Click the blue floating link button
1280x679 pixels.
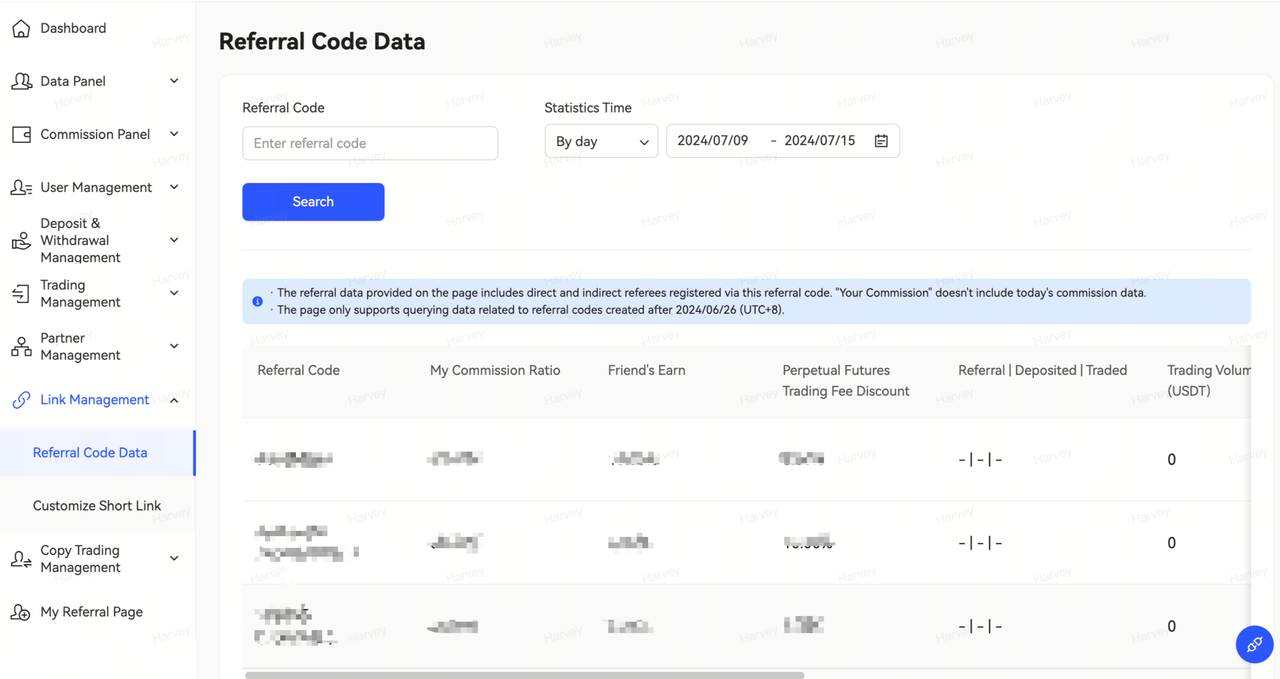tap(1254, 644)
